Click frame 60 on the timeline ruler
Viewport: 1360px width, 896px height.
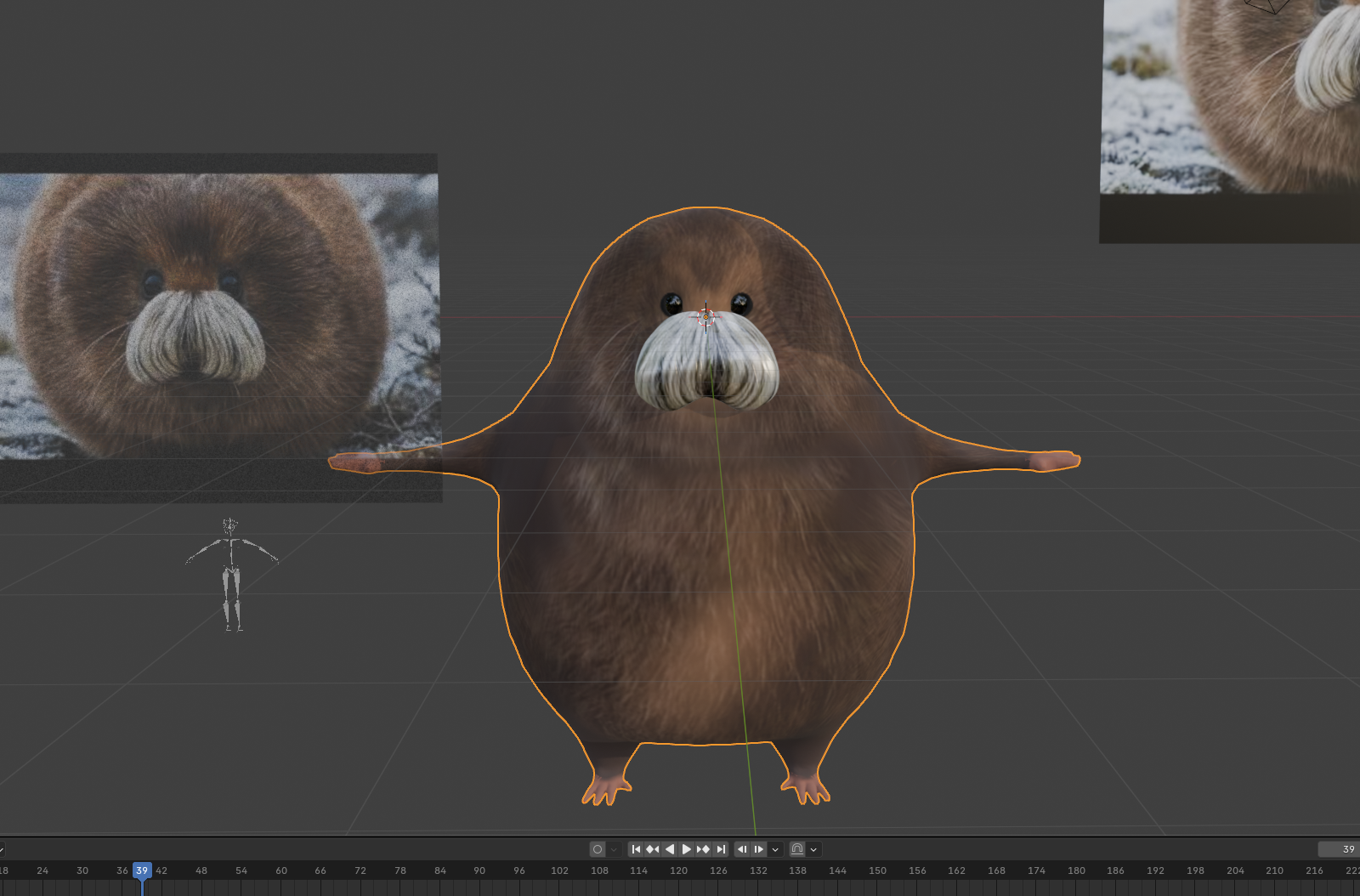[281, 870]
